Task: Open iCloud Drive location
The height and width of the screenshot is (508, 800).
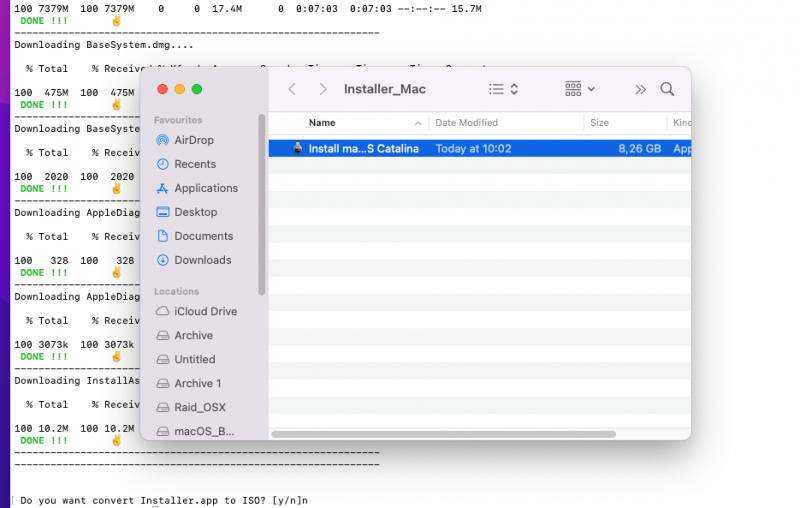Action: (x=206, y=311)
